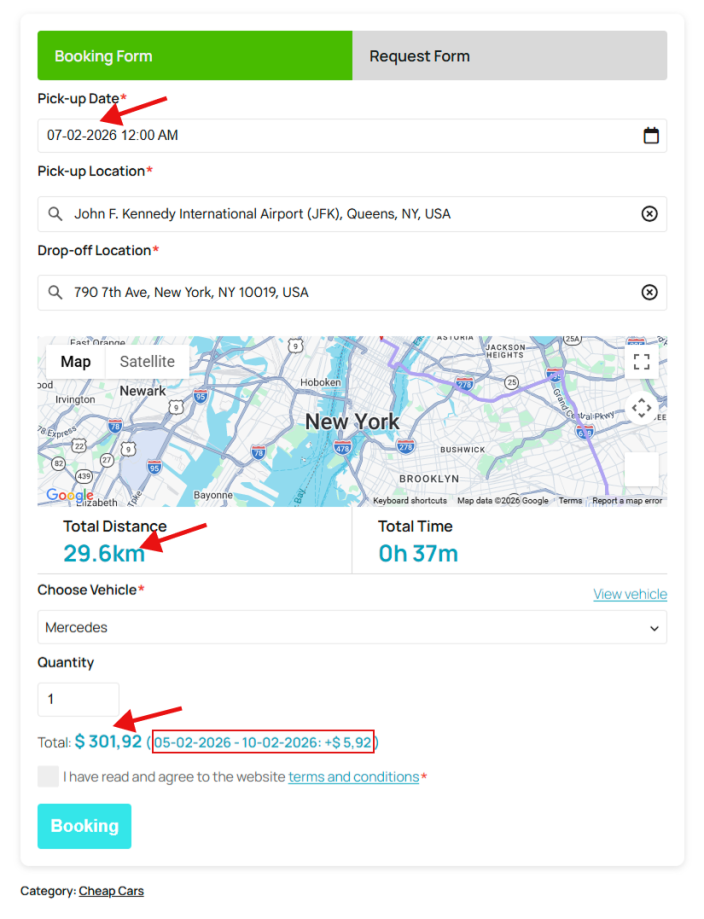
Task: Open the Cheap Cars category link
Action: 111,891
